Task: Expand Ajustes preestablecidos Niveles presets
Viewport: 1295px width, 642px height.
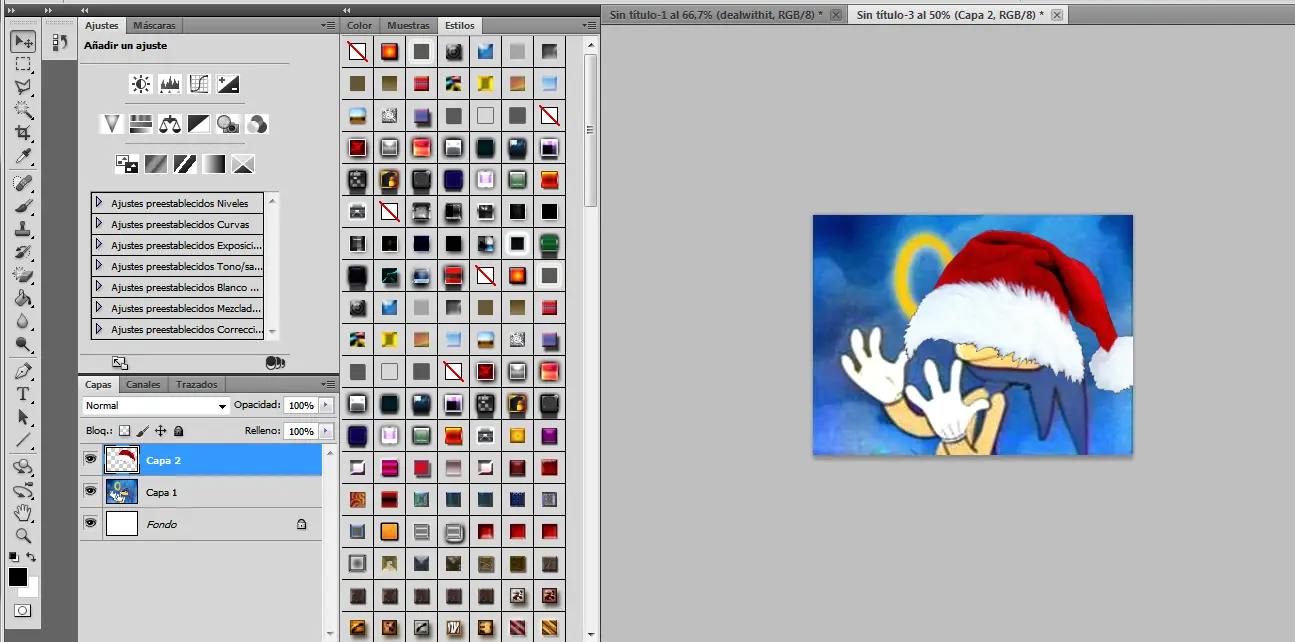Action: tap(99, 203)
